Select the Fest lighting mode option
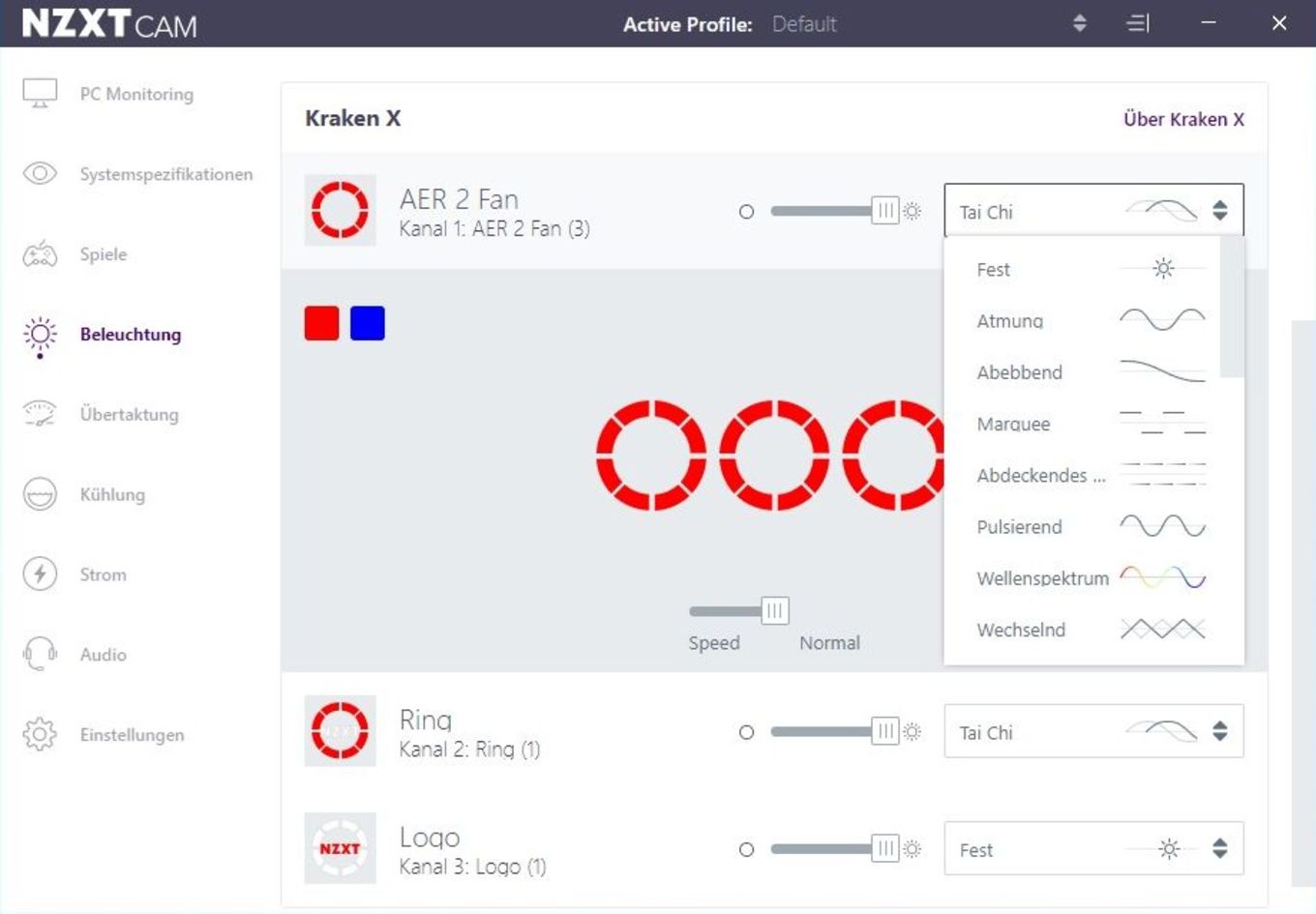 (1082, 269)
